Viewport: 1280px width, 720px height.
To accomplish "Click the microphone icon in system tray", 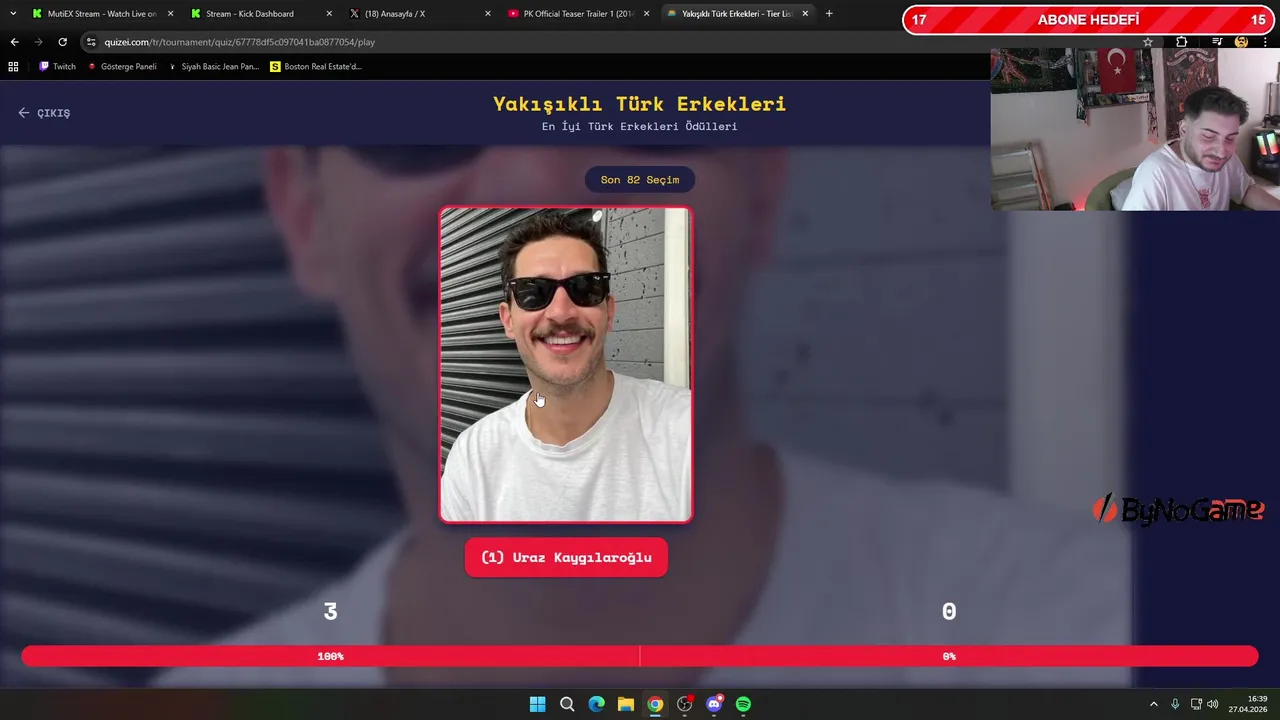I will (1175, 704).
